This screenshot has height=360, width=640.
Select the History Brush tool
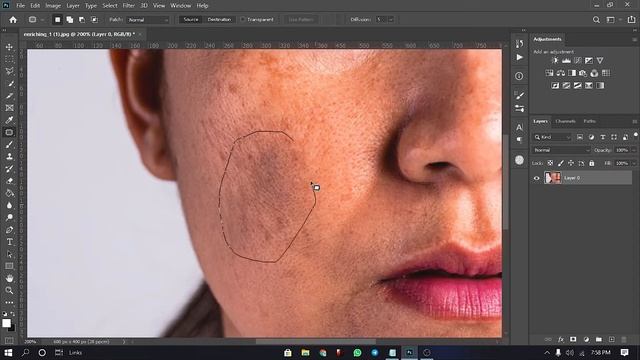pos(9,169)
